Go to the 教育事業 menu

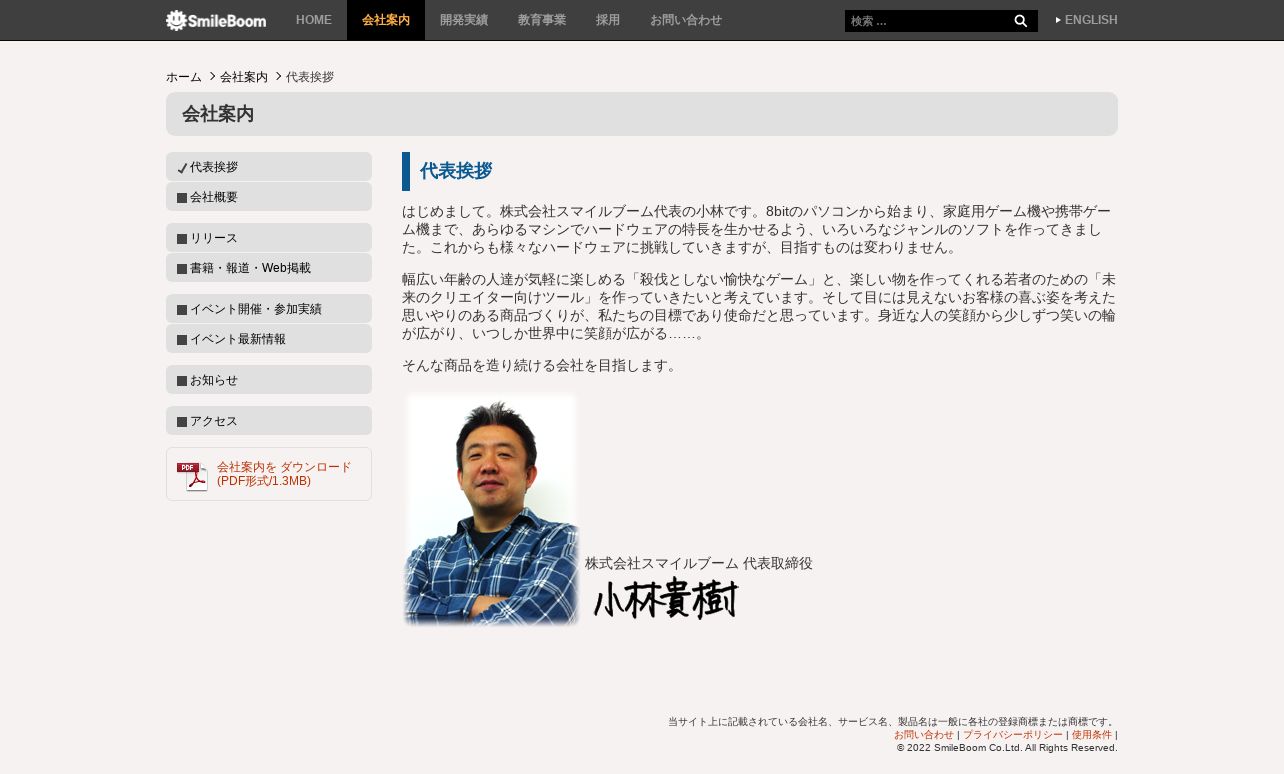tap(542, 20)
